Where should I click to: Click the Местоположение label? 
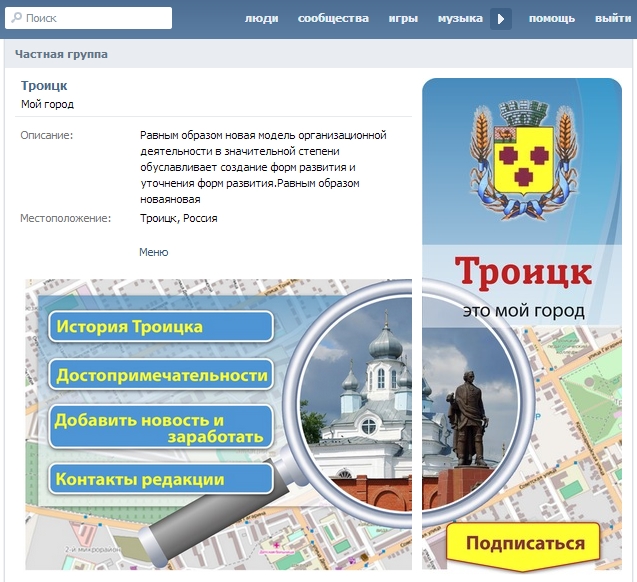(x=65, y=219)
